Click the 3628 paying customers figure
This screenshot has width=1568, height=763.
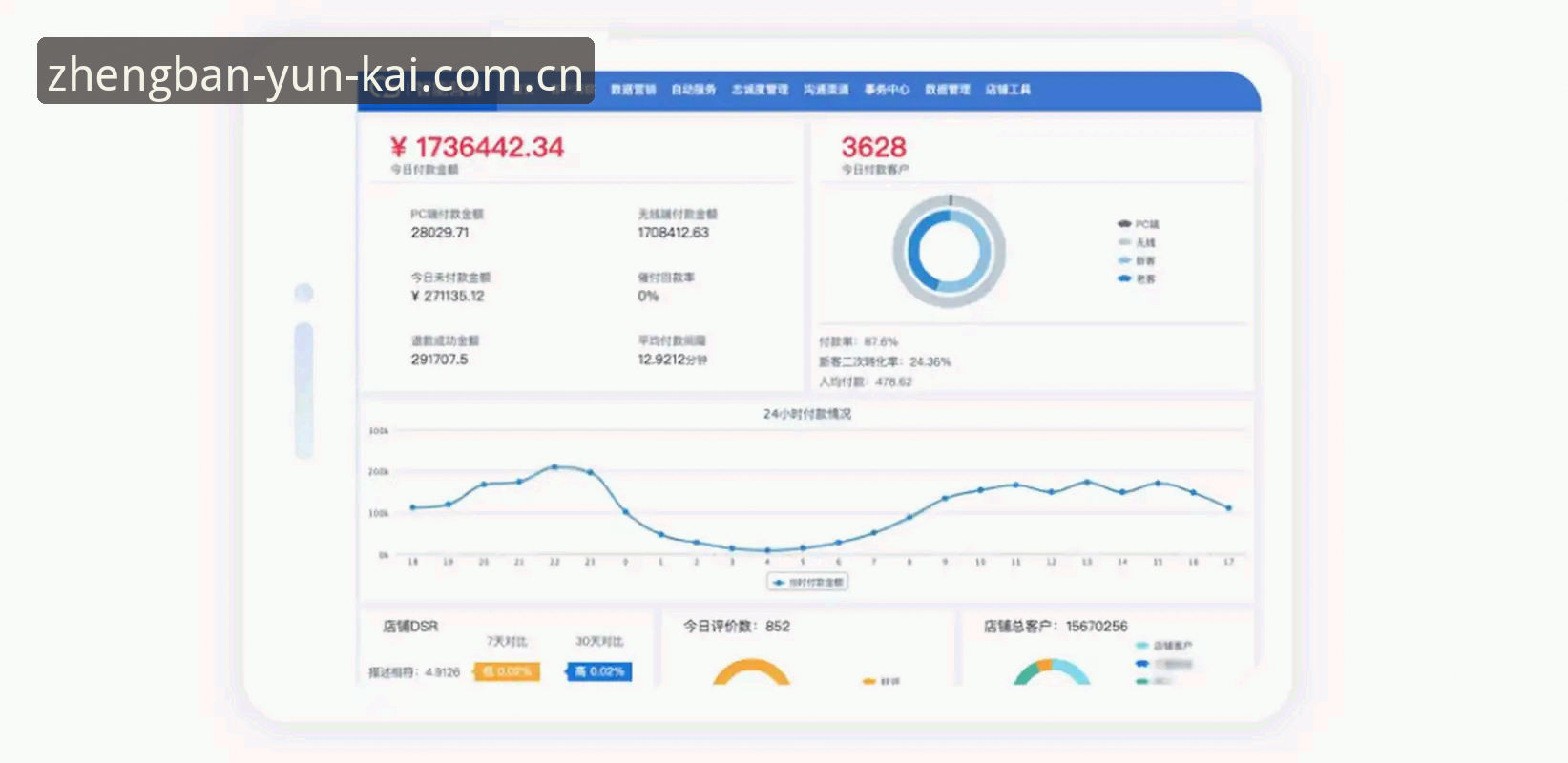click(x=873, y=147)
